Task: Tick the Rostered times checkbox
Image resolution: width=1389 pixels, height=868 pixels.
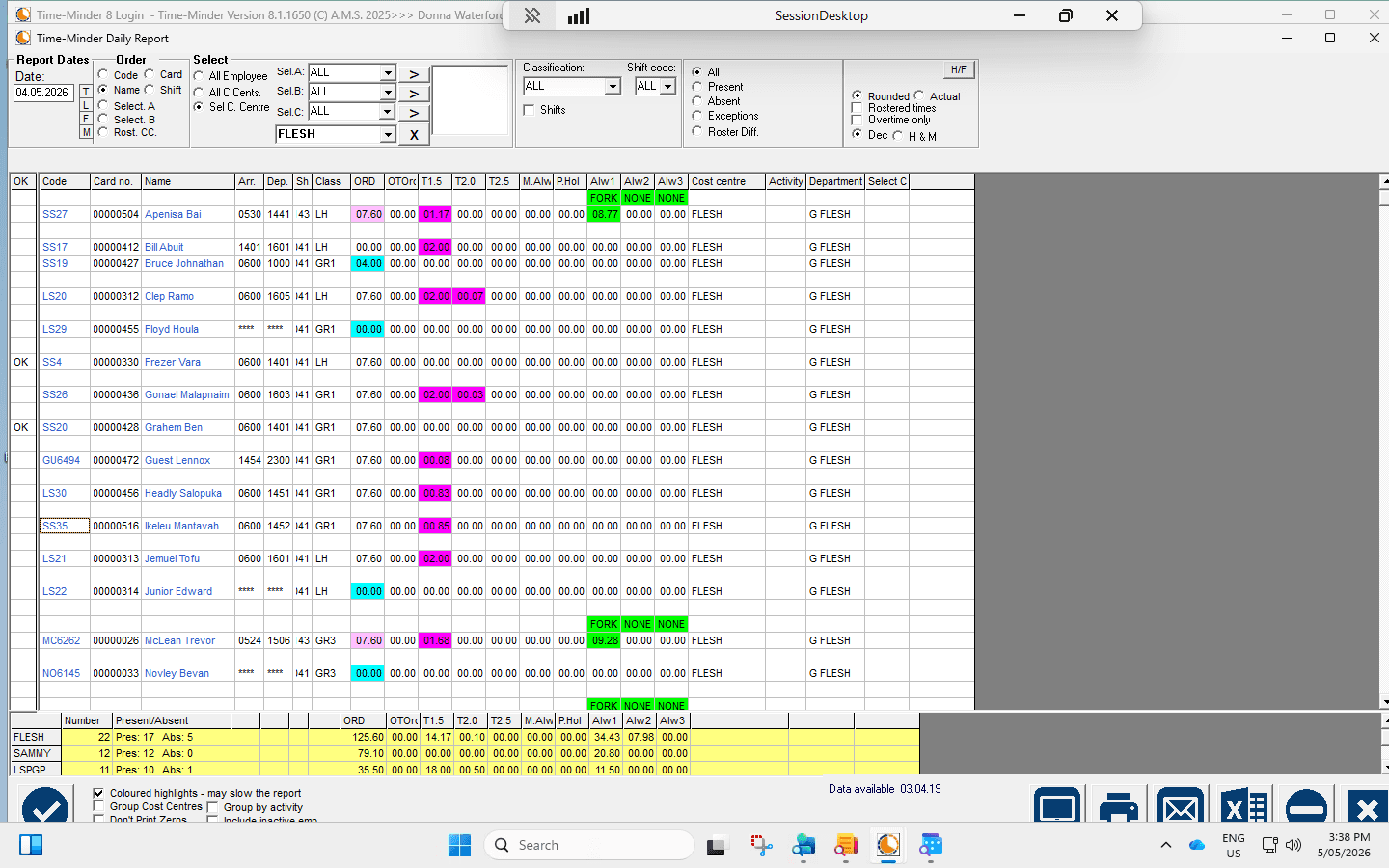Action: 857,108
